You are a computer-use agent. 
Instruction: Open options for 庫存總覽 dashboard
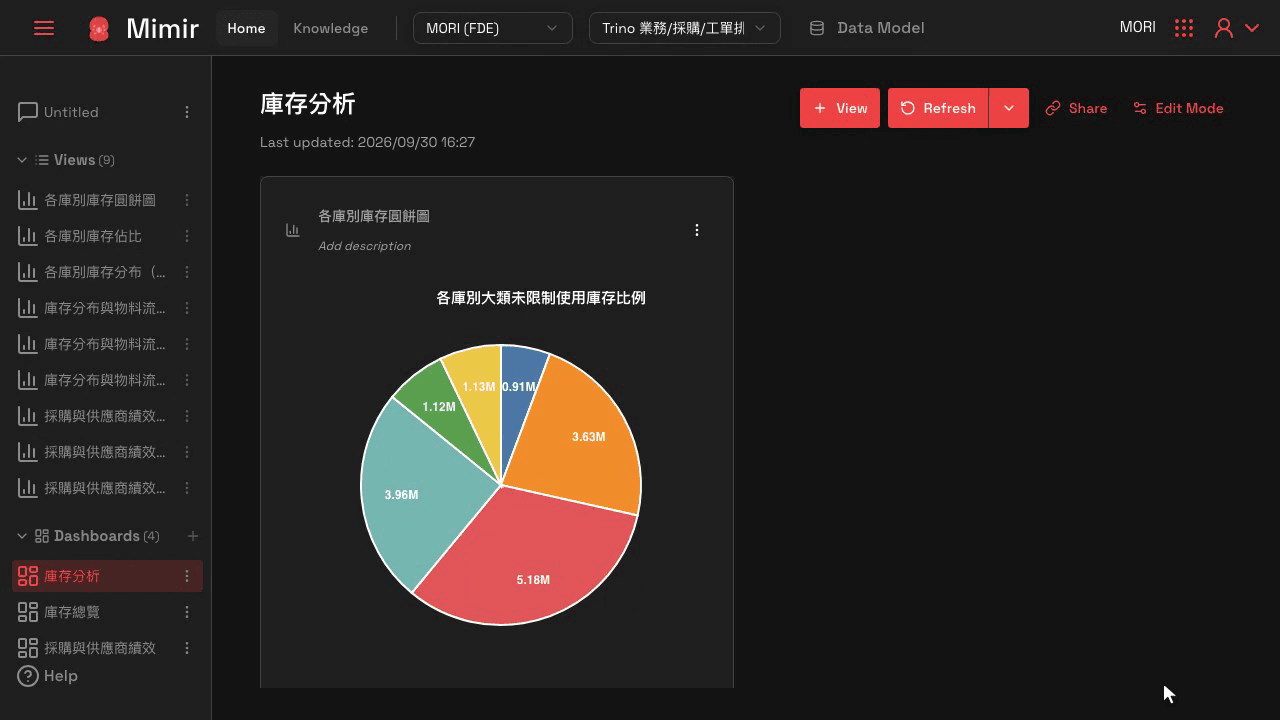click(x=187, y=612)
